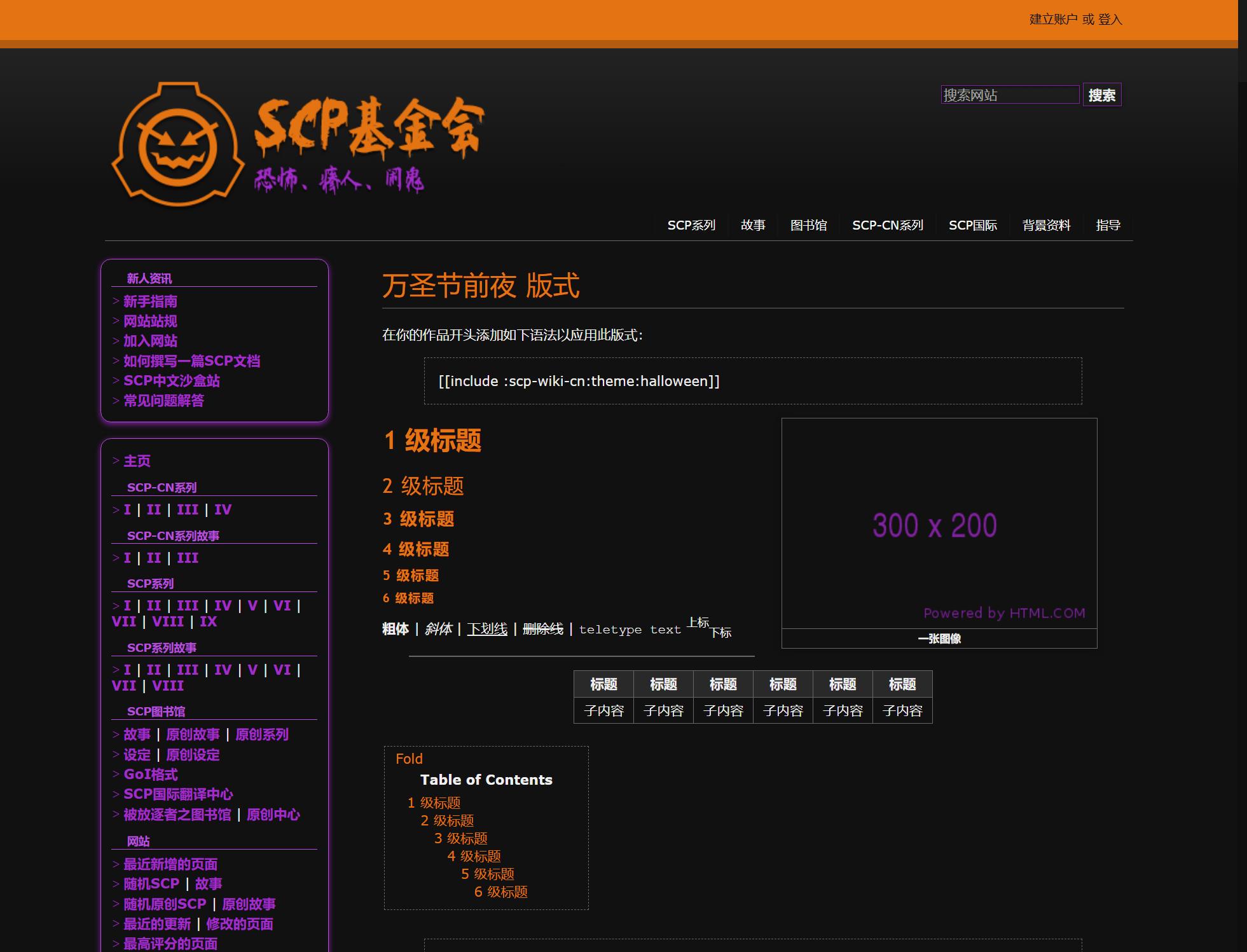Click the 登入 login link
Viewport: 1247px width, 952px height.
(x=1110, y=20)
